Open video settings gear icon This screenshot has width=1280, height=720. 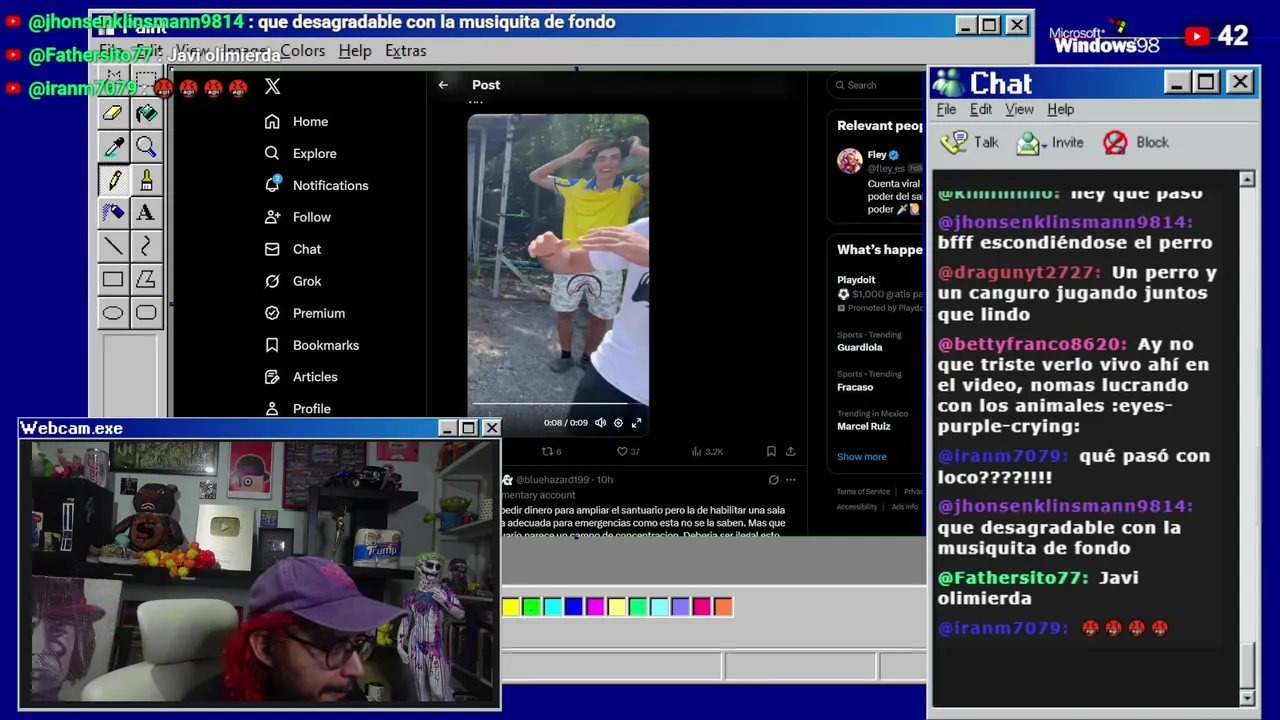point(618,423)
